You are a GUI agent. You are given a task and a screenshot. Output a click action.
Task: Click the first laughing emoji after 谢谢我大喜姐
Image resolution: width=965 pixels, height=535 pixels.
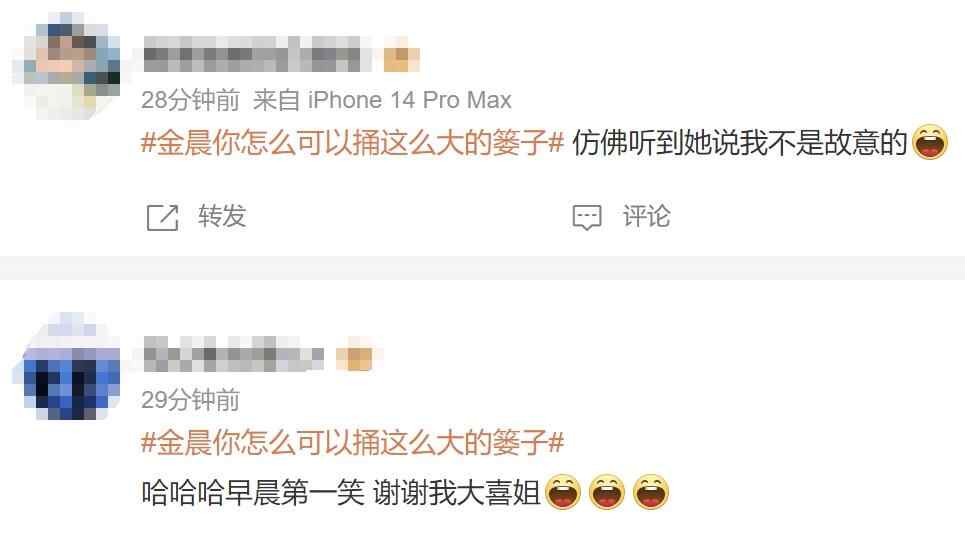pos(563,492)
